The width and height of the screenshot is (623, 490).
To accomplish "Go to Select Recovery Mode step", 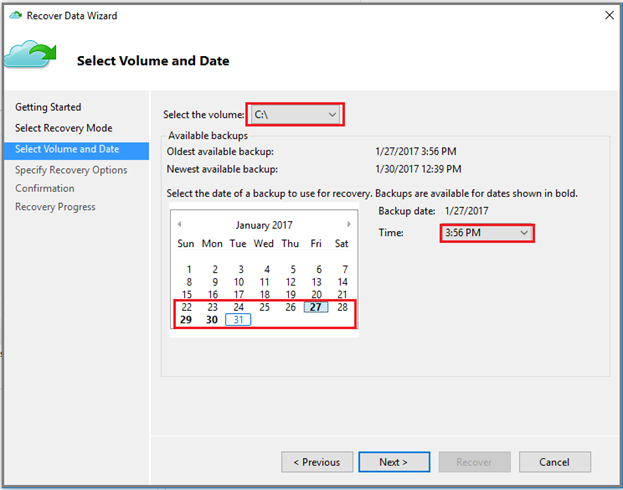I will (x=64, y=128).
